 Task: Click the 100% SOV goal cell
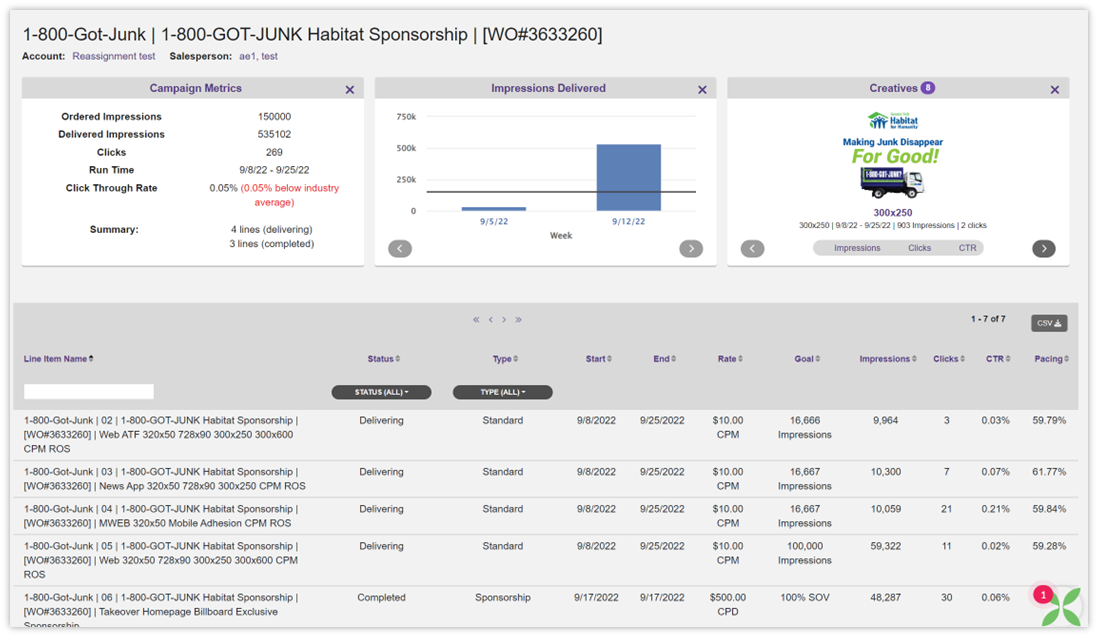[805, 598]
